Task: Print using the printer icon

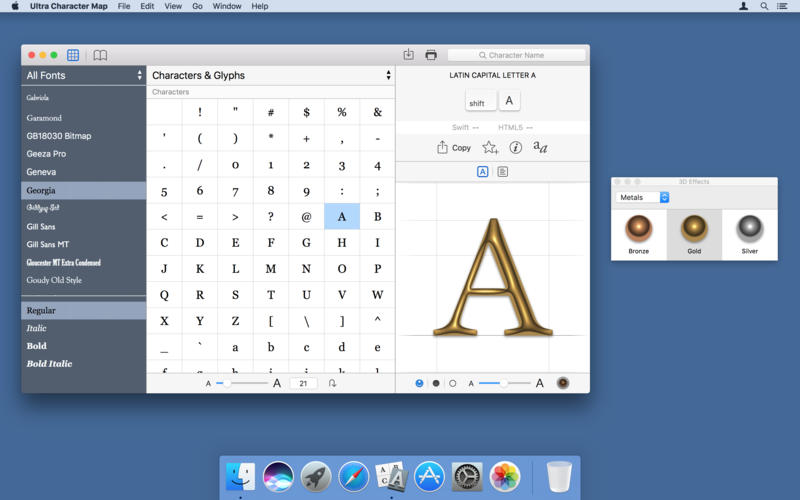Action: (431, 55)
